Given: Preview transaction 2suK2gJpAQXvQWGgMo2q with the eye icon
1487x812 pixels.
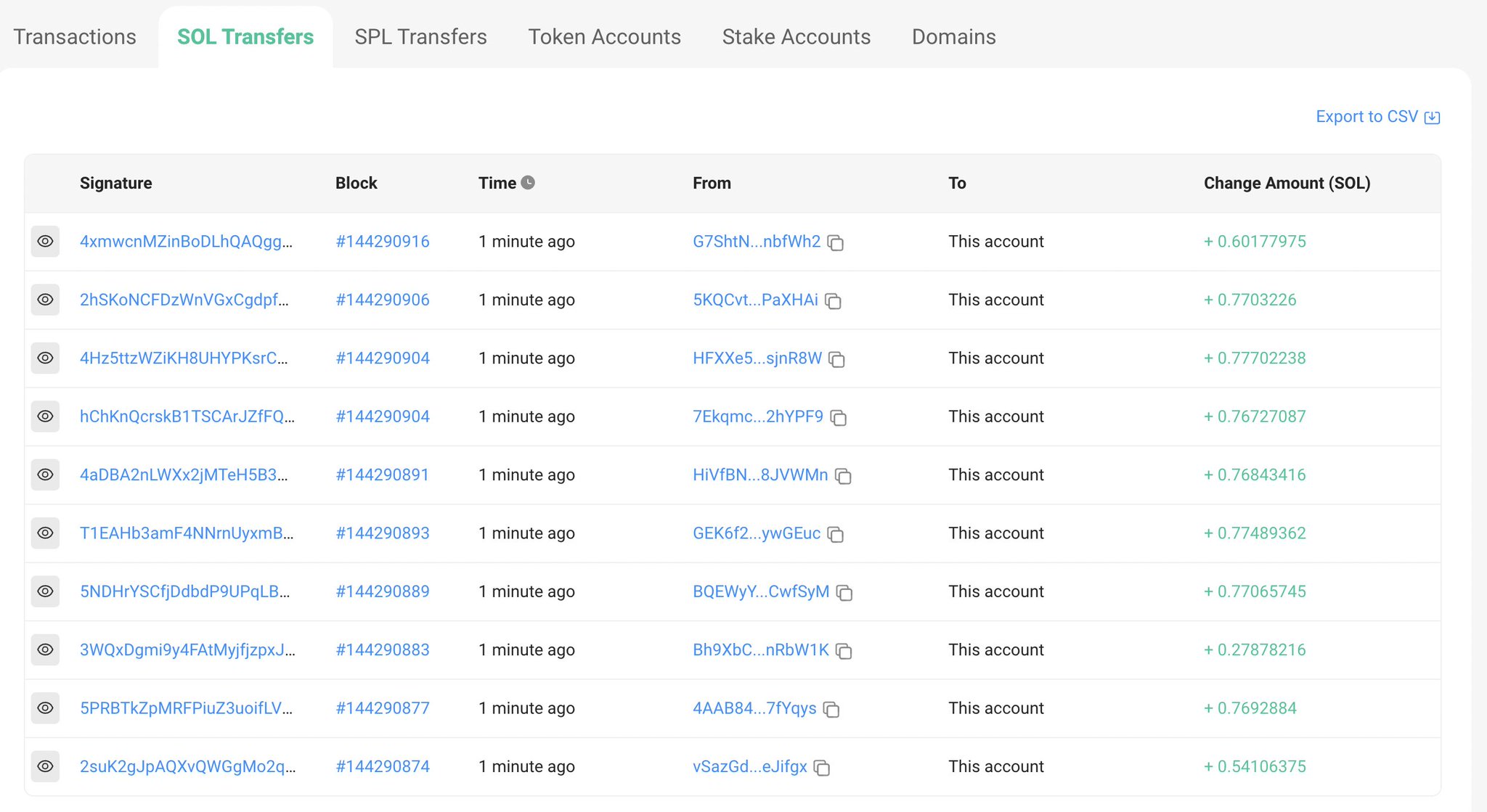Looking at the screenshot, I should pyautogui.click(x=45, y=766).
